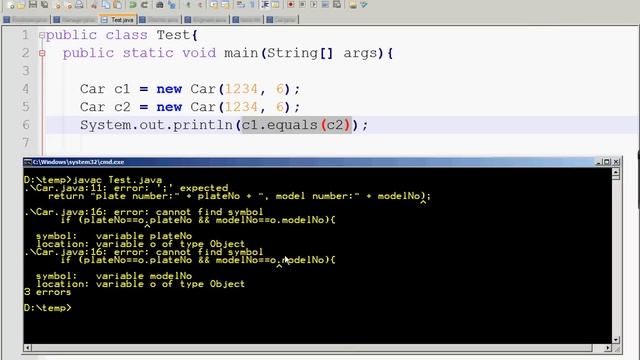
Task: Paste with the clipboard icon
Action: pyautogui.click(x=117, y=4)
